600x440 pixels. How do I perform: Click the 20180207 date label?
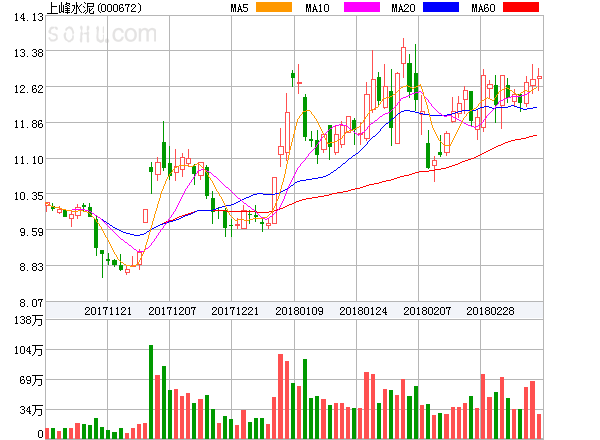click(x=427, y=311)
